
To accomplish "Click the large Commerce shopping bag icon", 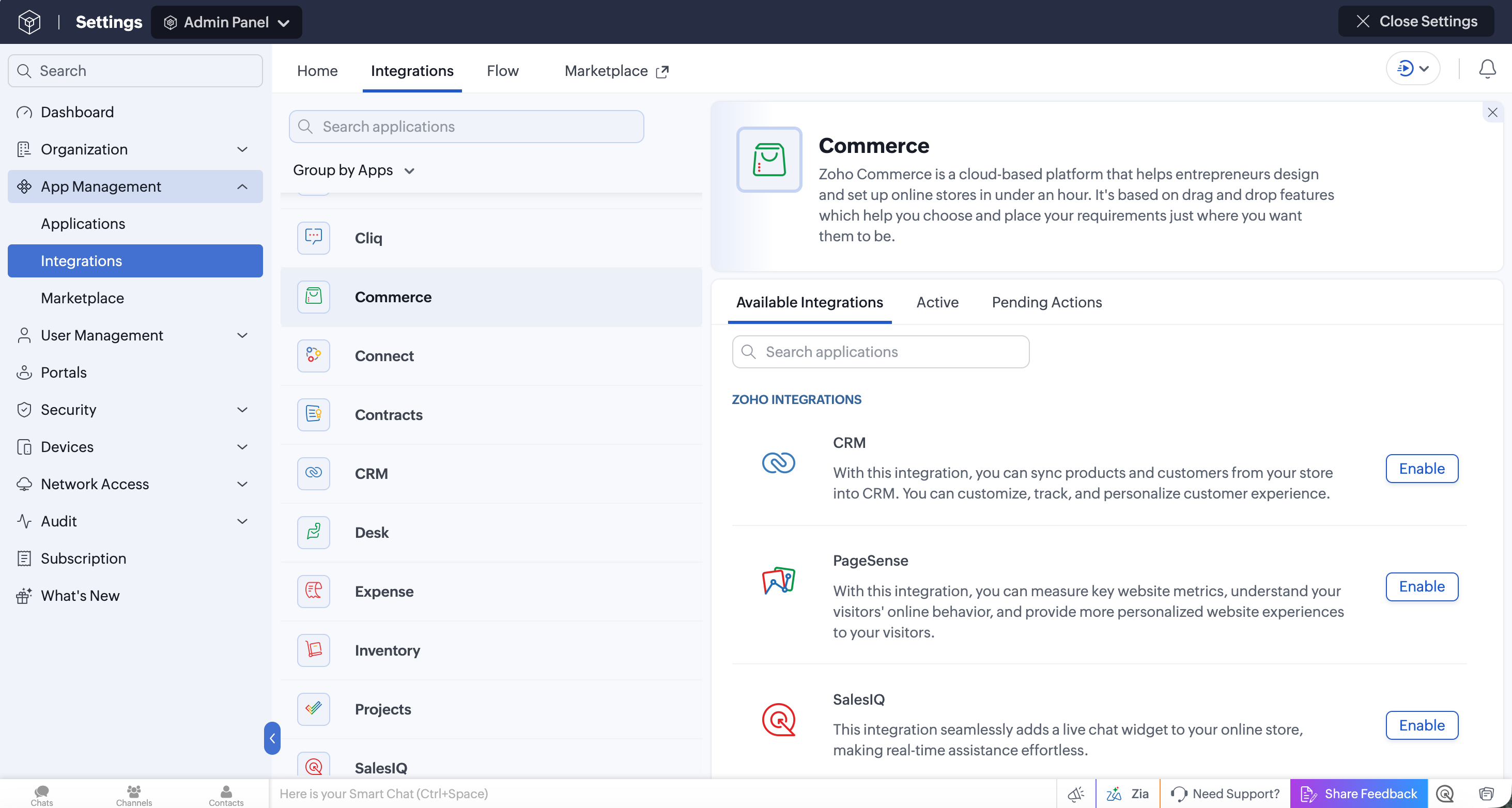I will (769, 160).
